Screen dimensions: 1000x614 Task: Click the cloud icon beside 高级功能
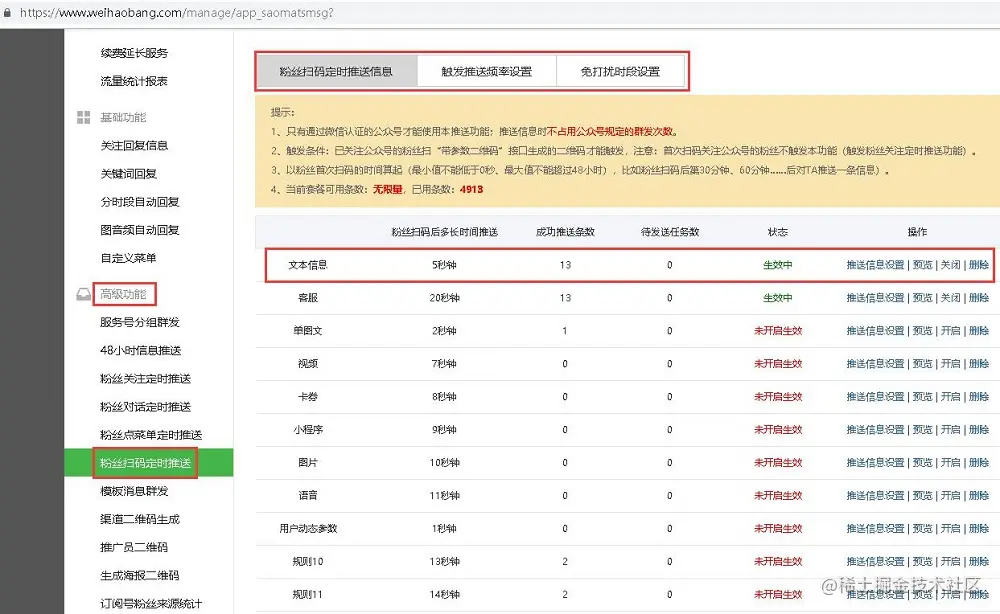pos(83,294)
